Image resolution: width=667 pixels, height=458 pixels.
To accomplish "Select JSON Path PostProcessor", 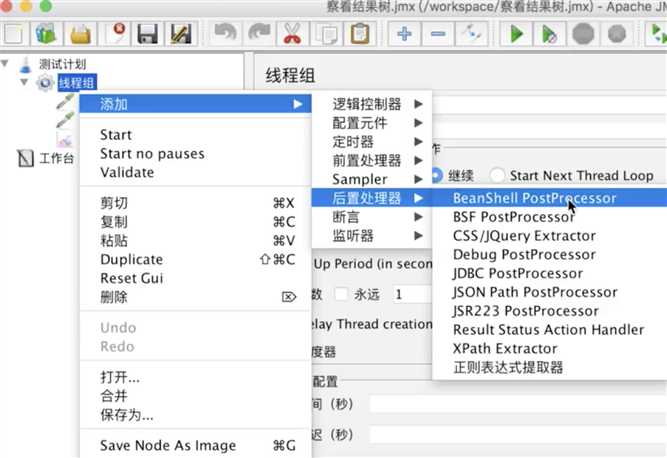I will coord(550,292).
